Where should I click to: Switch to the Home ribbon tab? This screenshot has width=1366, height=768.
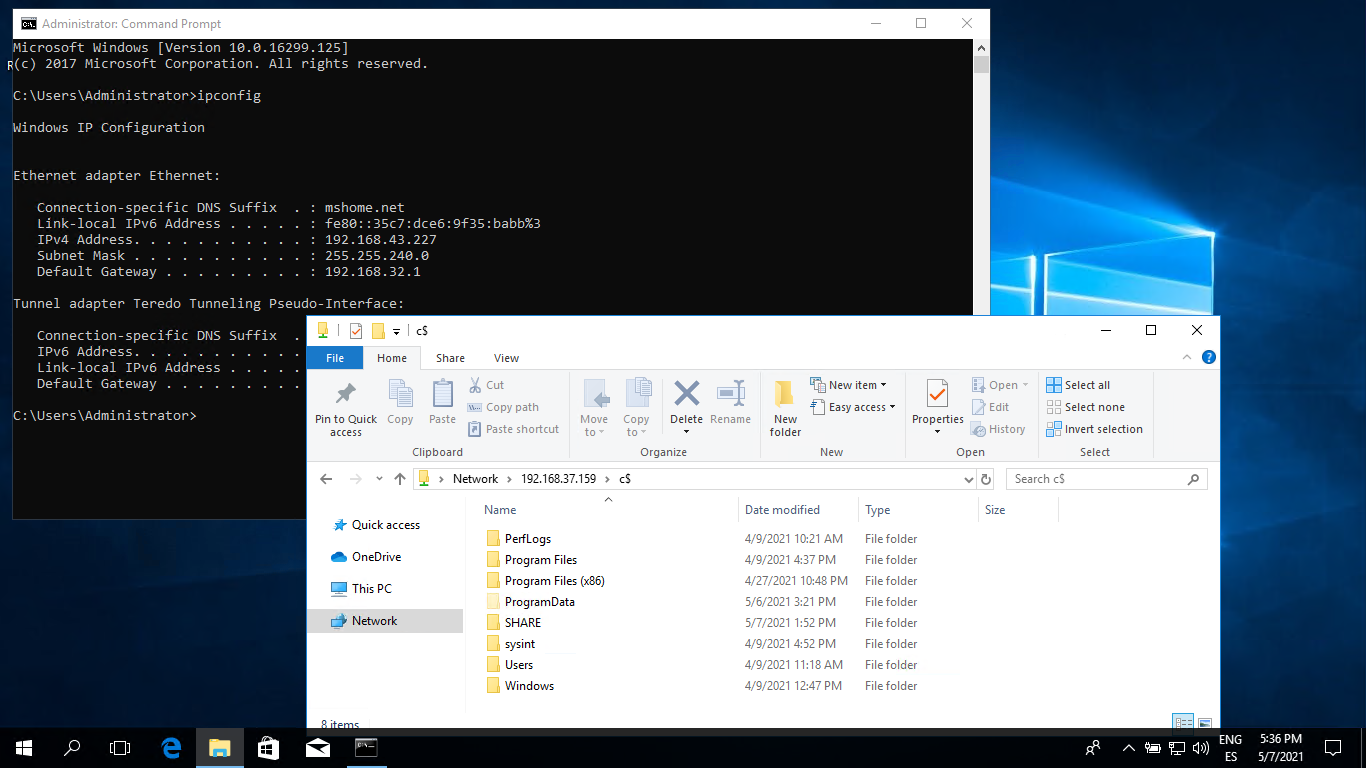point(391,358)
